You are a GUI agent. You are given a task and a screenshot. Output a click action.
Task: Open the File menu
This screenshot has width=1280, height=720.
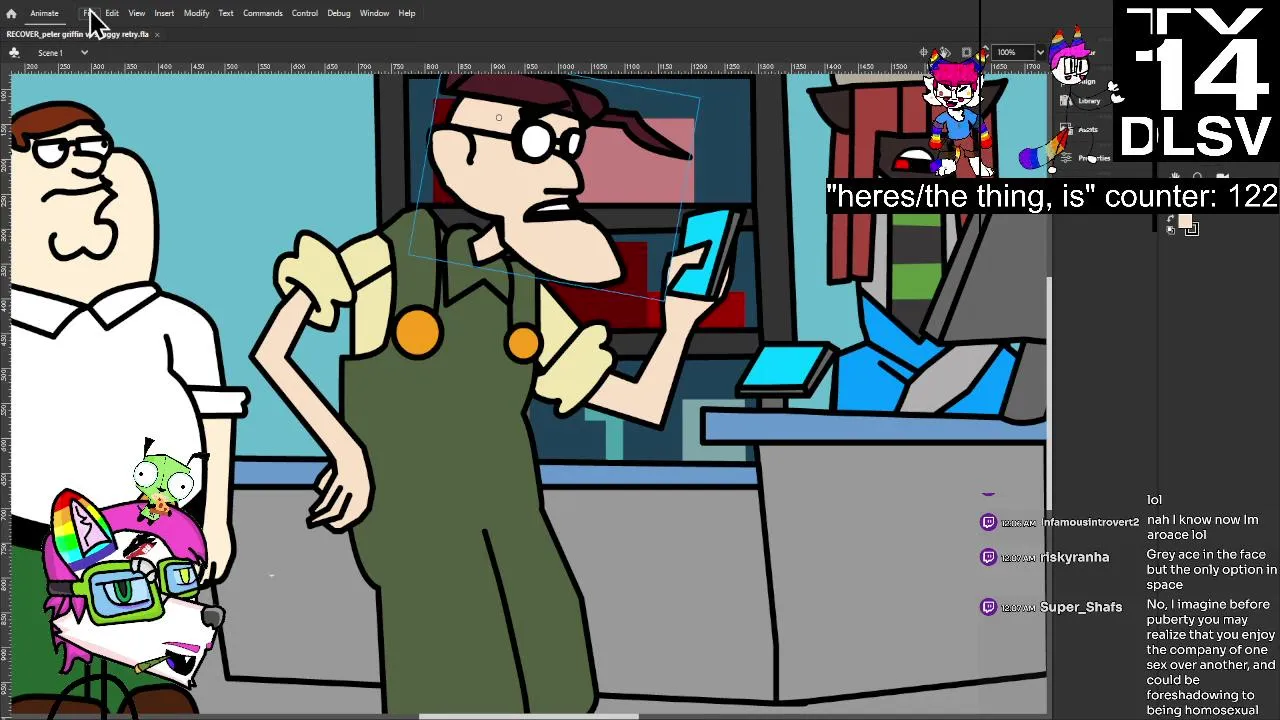coord(88,13)
